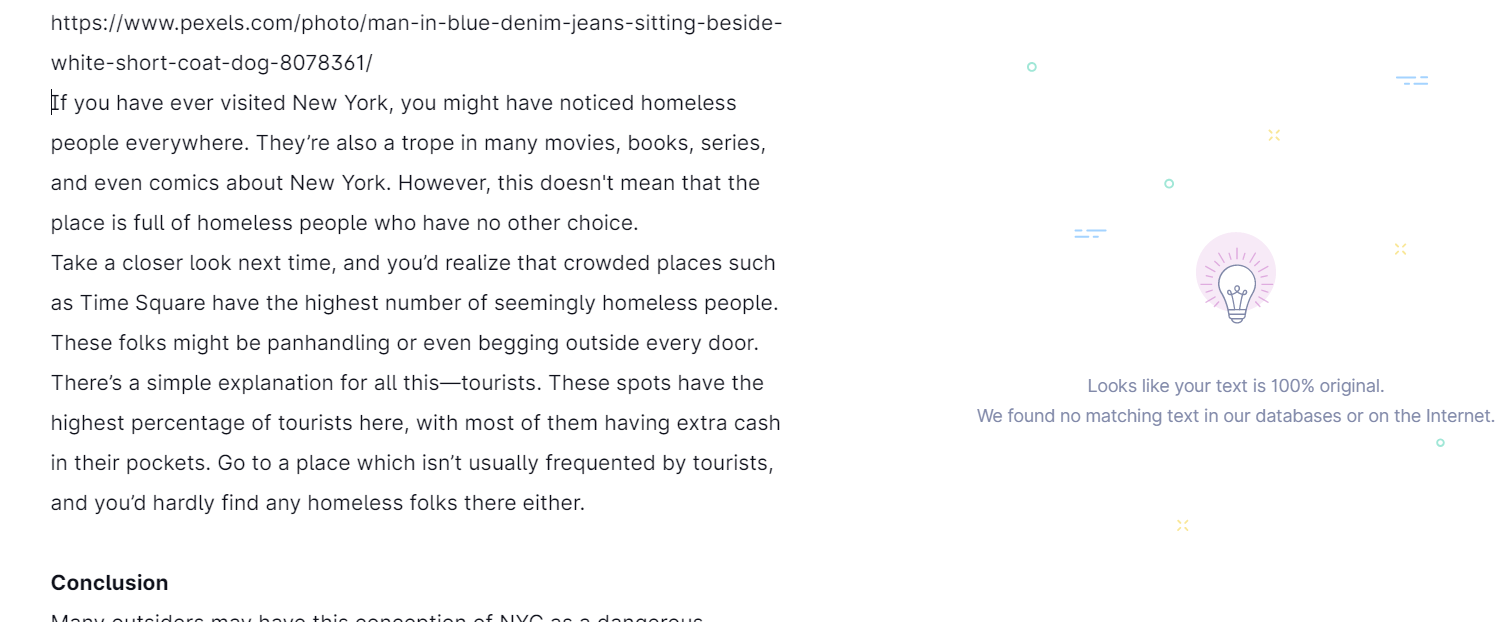Image resolution: width=1507 pixels, height=622 pixels.
Task: Click the yellow sparkle decoration below the message
Action: pos(1183,525)
